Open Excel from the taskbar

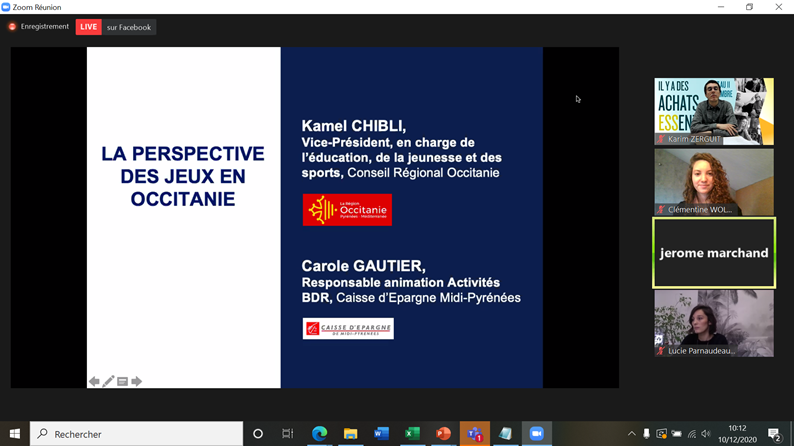(x=412, y=434)
